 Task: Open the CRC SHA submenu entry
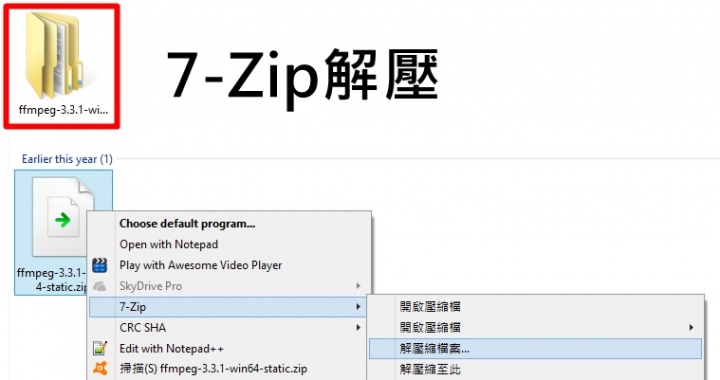(x=228, y=328)
